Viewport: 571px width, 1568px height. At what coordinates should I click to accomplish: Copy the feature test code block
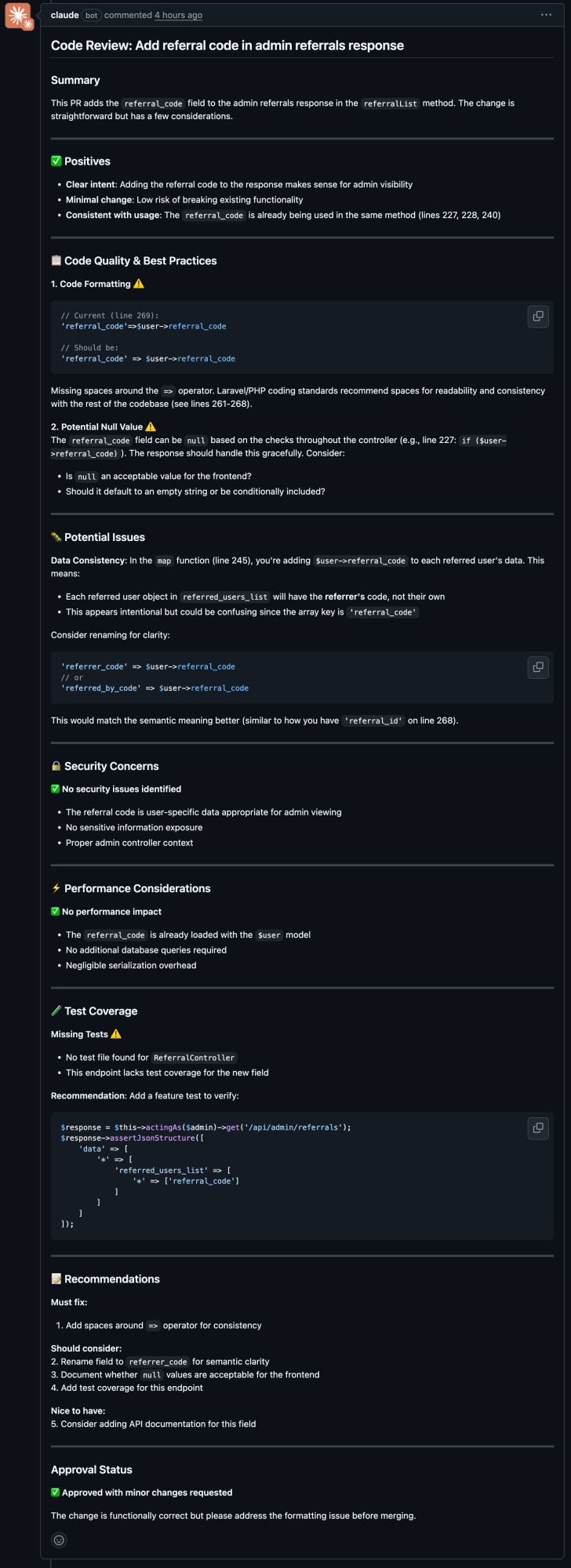point(538,1128)
